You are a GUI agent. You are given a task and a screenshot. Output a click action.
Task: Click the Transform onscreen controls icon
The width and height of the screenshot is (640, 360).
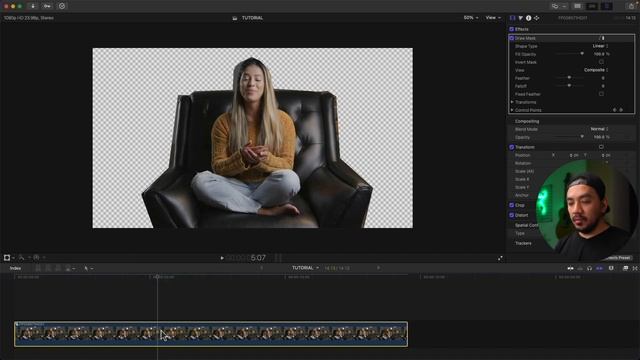tap(601, 147)
